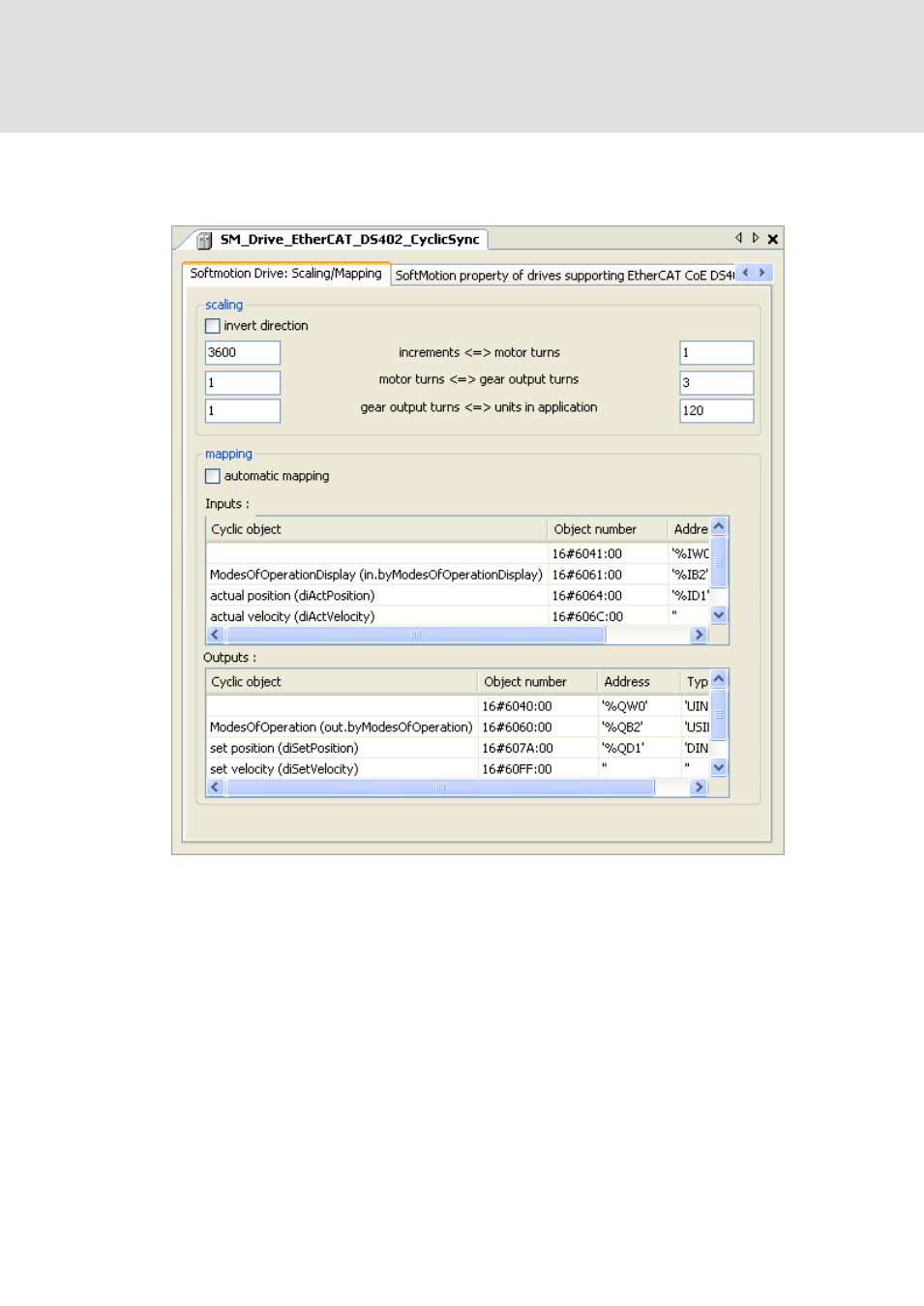924x1306 pixels.
Task: Click object number 16#60FF:00 cell
Action: tap(537, 770)
